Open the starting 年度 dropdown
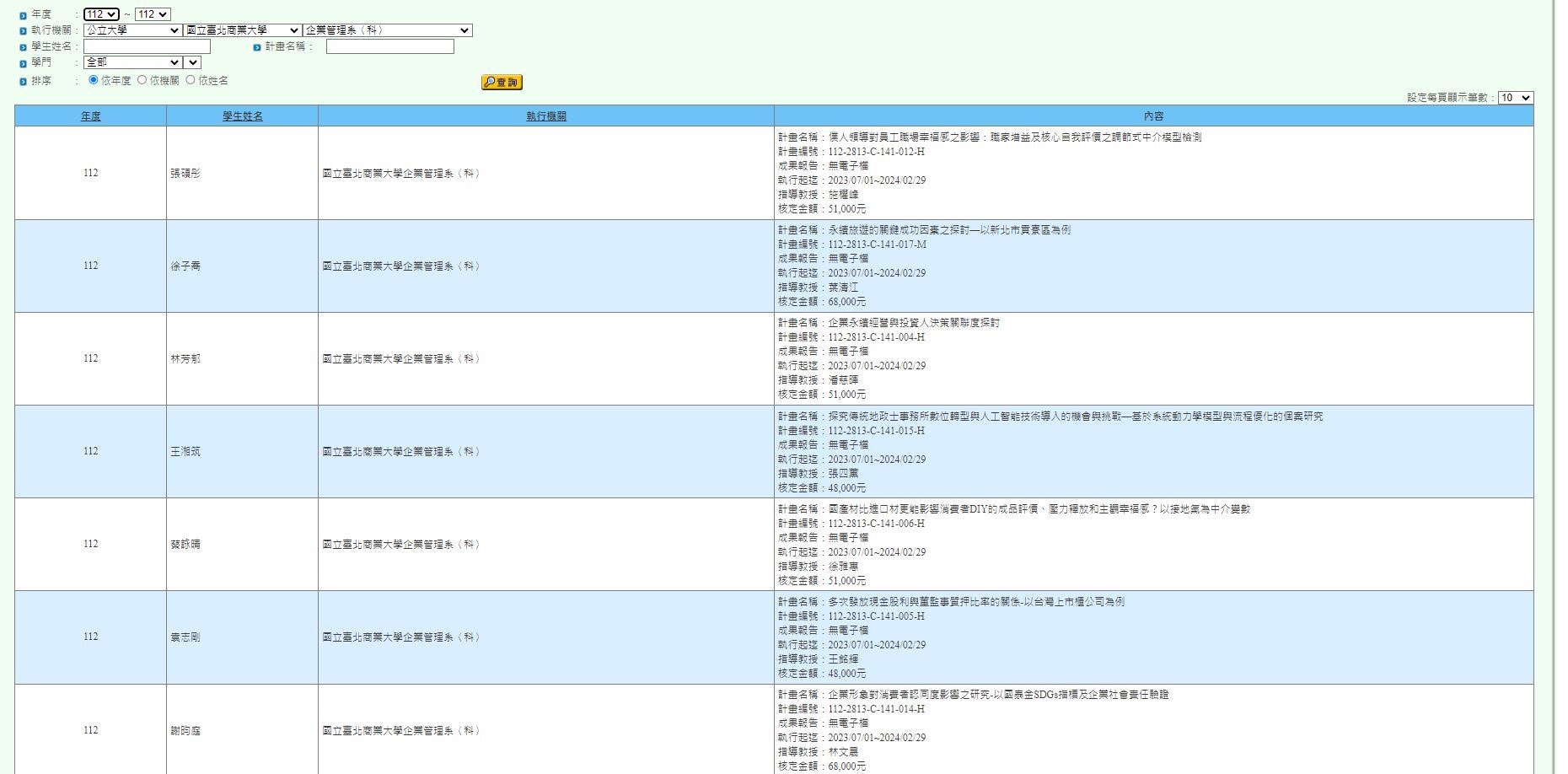The height and width of the screenshot is (774, 1568). 101,14
